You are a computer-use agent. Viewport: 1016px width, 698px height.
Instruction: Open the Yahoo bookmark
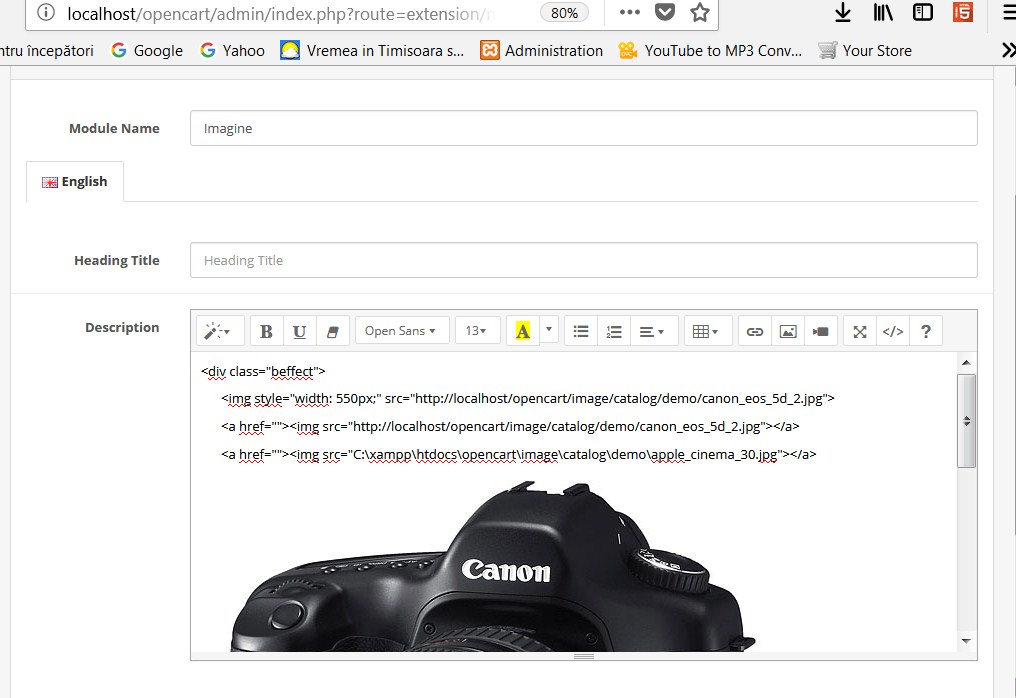coord(233,51)
